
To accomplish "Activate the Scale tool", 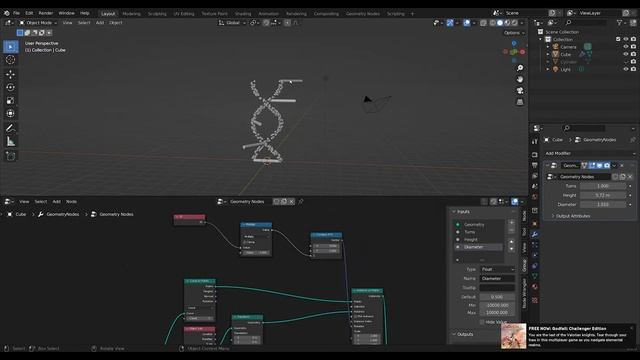I will tap(11, 100).
